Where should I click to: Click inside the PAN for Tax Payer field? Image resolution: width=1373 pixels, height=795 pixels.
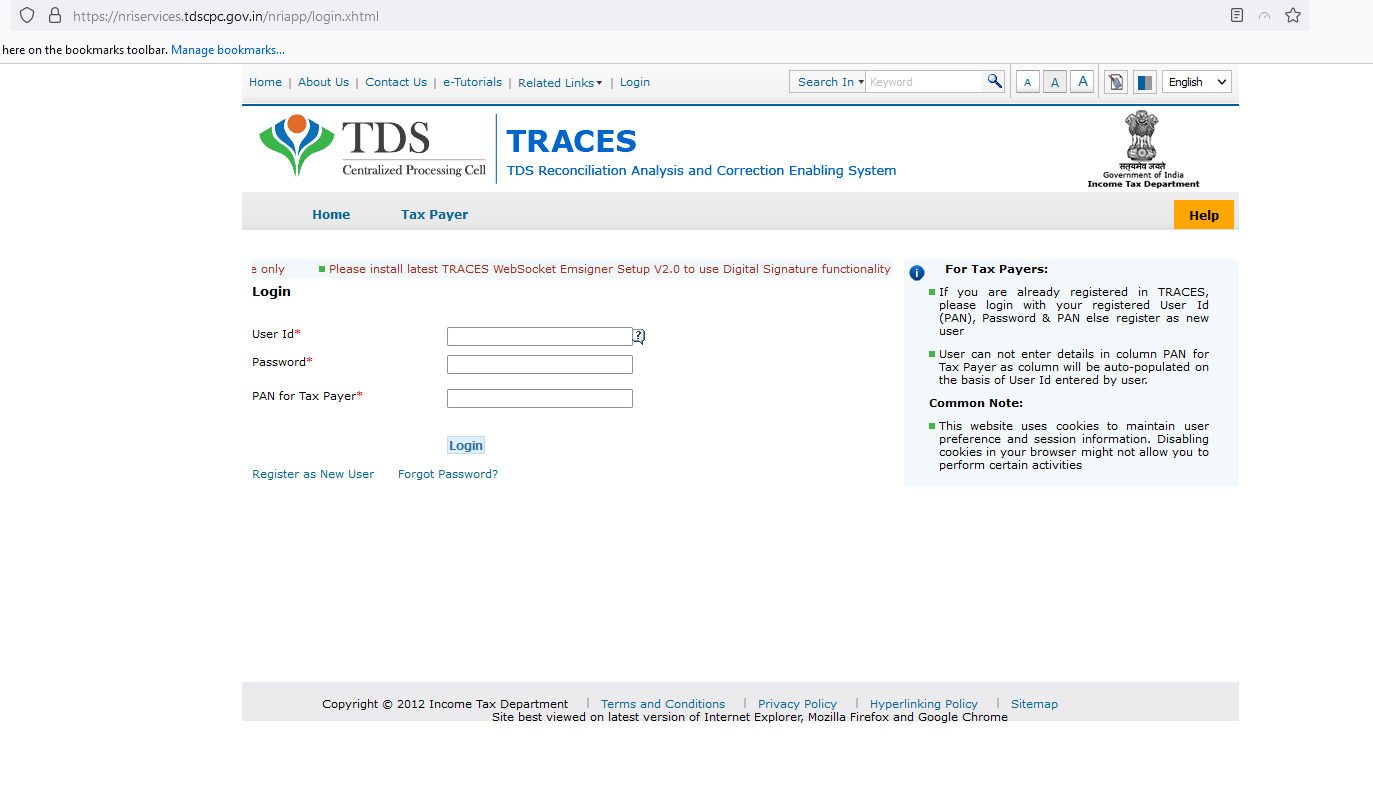point(539,398)
